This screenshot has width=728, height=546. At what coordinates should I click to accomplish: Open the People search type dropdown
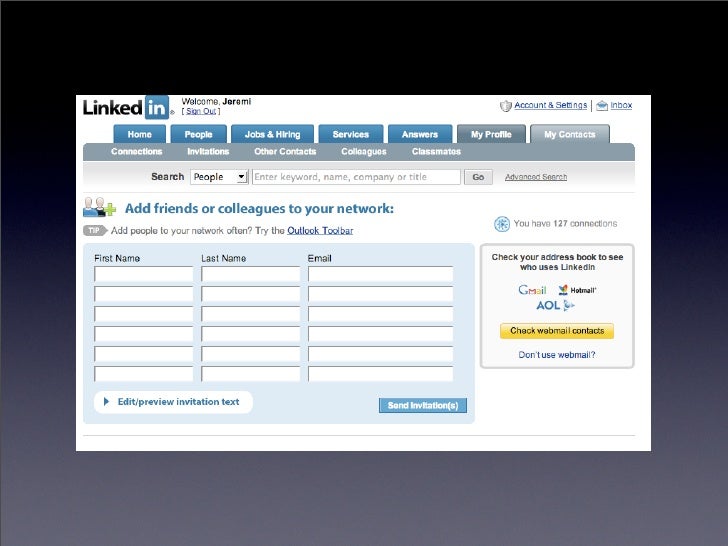[219, 177]
